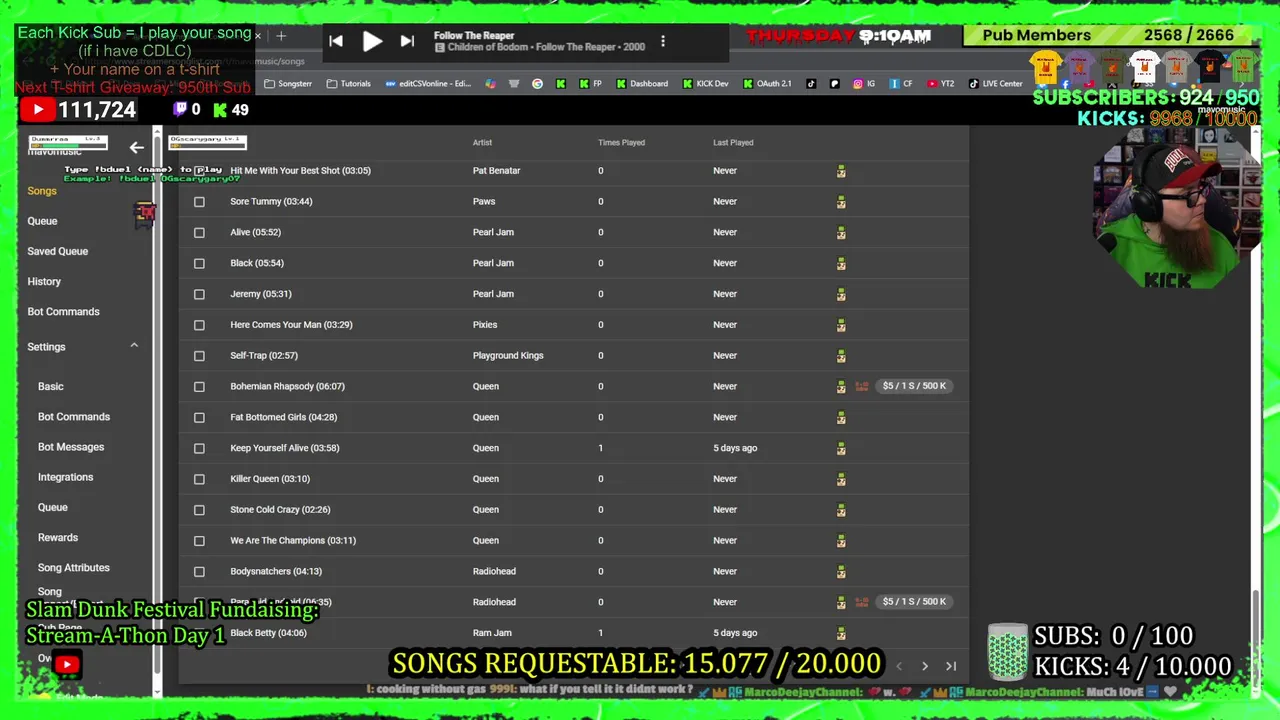Open Rewards settings
The height and width of the screenshot is (720, 1280).
(x=58, y=538)
